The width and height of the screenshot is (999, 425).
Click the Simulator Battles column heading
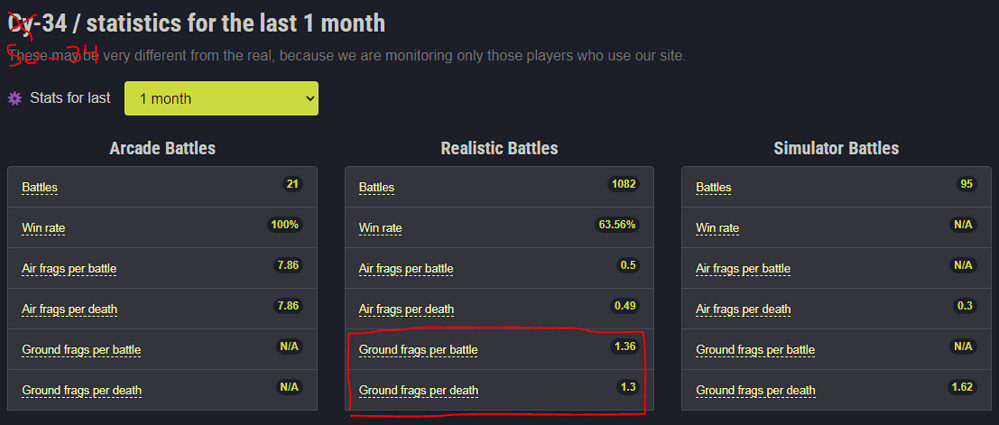click(836, 148)
